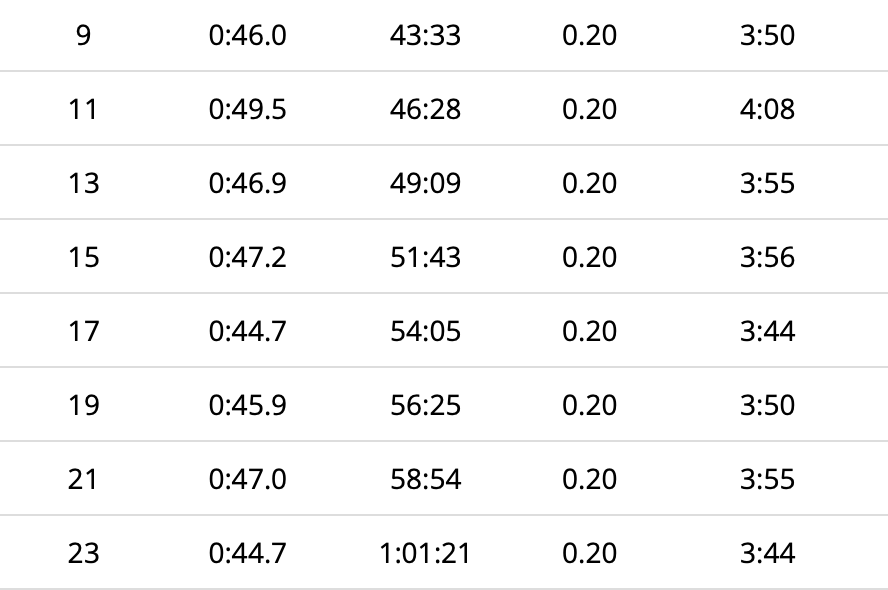This screenshot has height=590, width=888.
Task: Select lap number 9 cell
Action: point(83,35)
